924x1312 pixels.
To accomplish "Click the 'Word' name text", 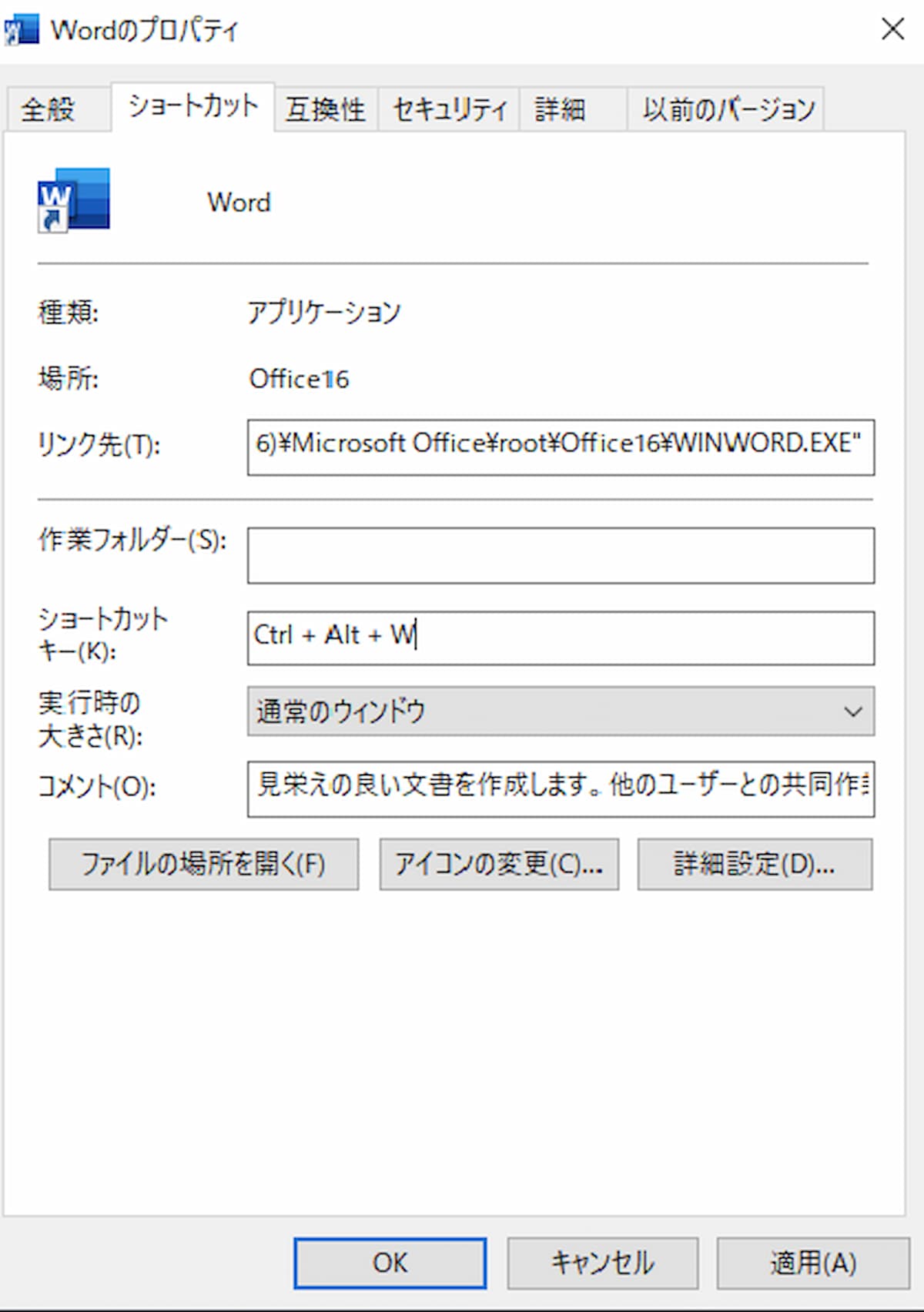I will [x=239, y=202].
